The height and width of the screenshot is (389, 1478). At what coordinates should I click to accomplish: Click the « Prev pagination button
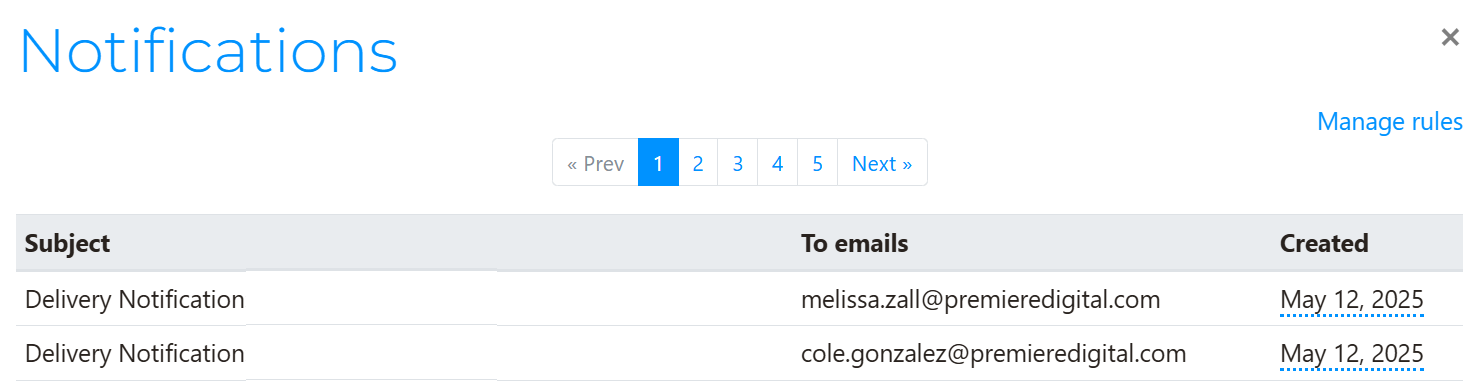pos(595,163)
